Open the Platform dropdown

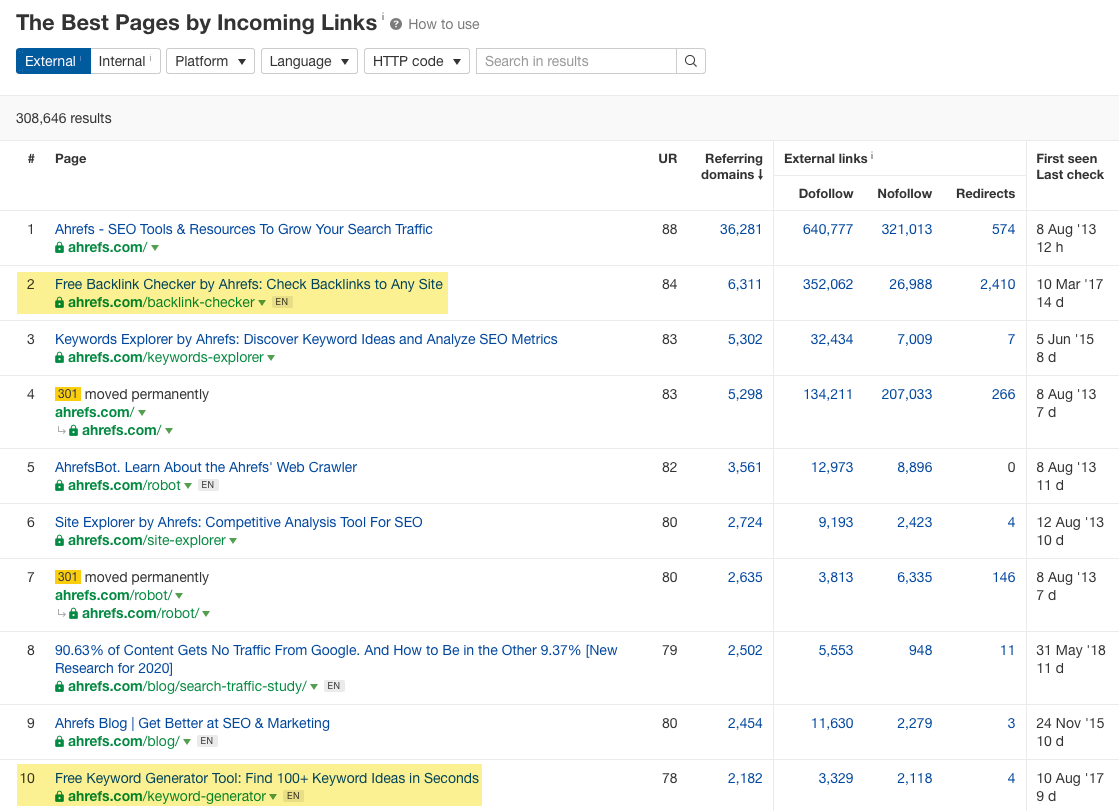pyautogui.click(x=210, y=61)
